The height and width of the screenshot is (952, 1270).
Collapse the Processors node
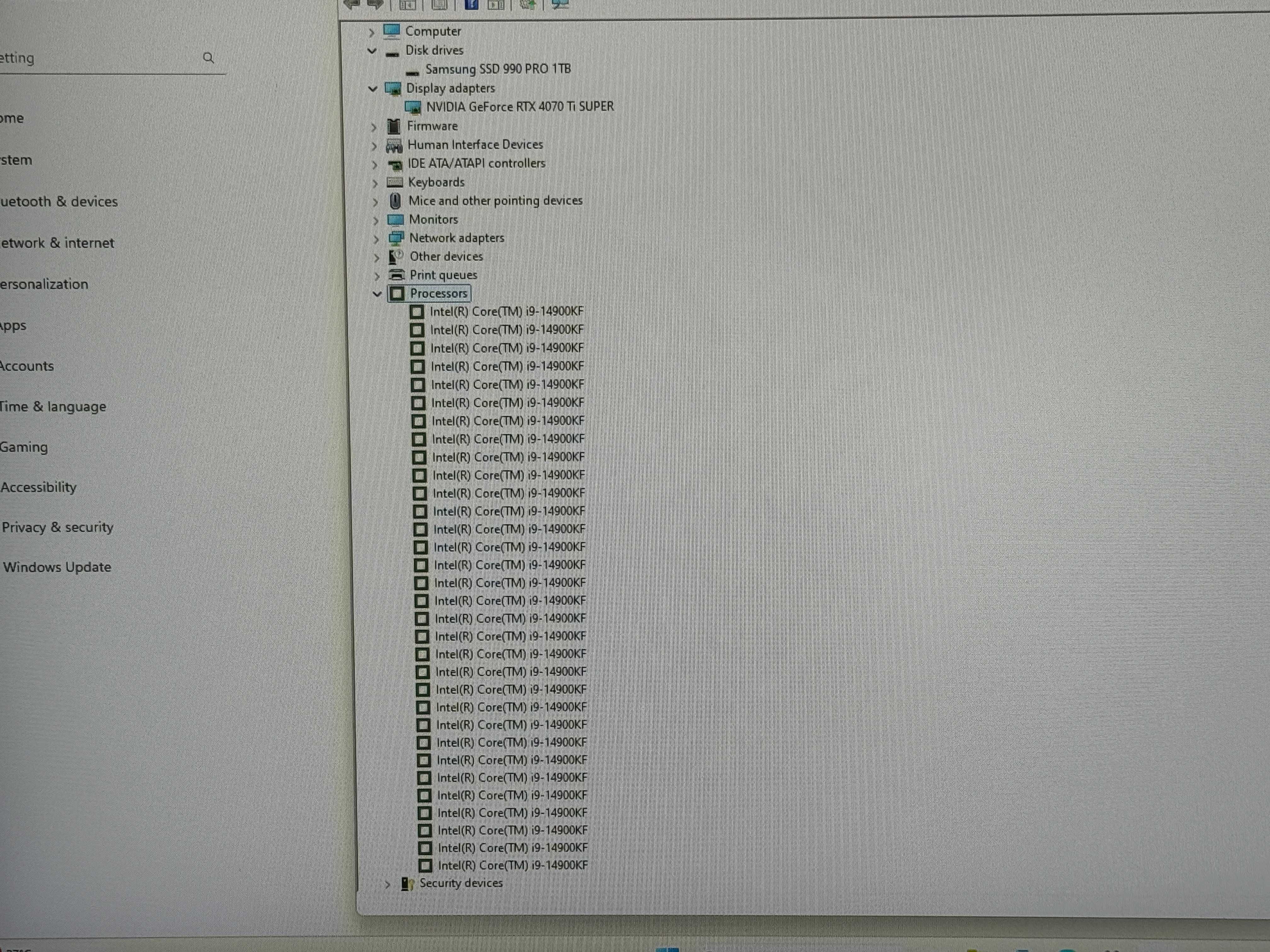(377, 294)
